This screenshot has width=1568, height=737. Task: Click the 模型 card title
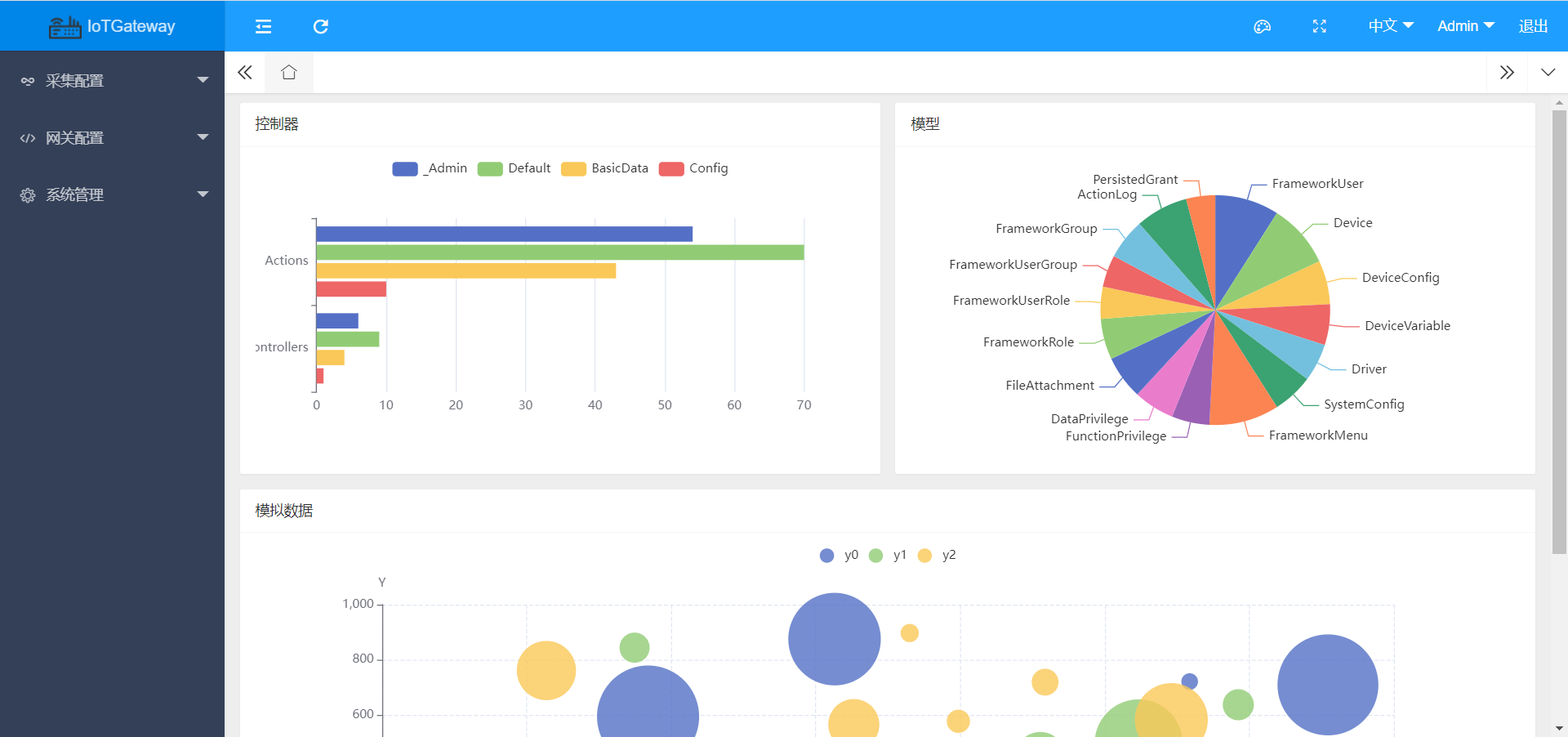pyautogui.click(x=925, y=124)
